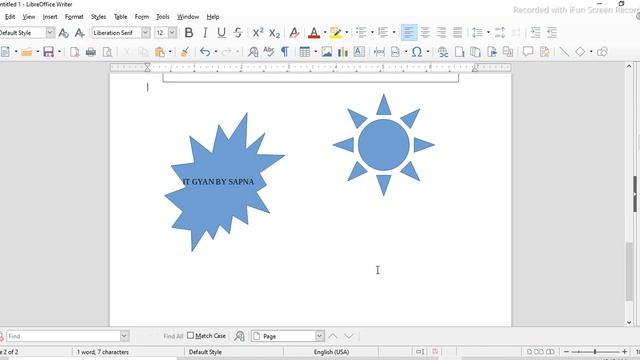Enable Match Case checkbox

pyautogui.click(x=190, y=336)
